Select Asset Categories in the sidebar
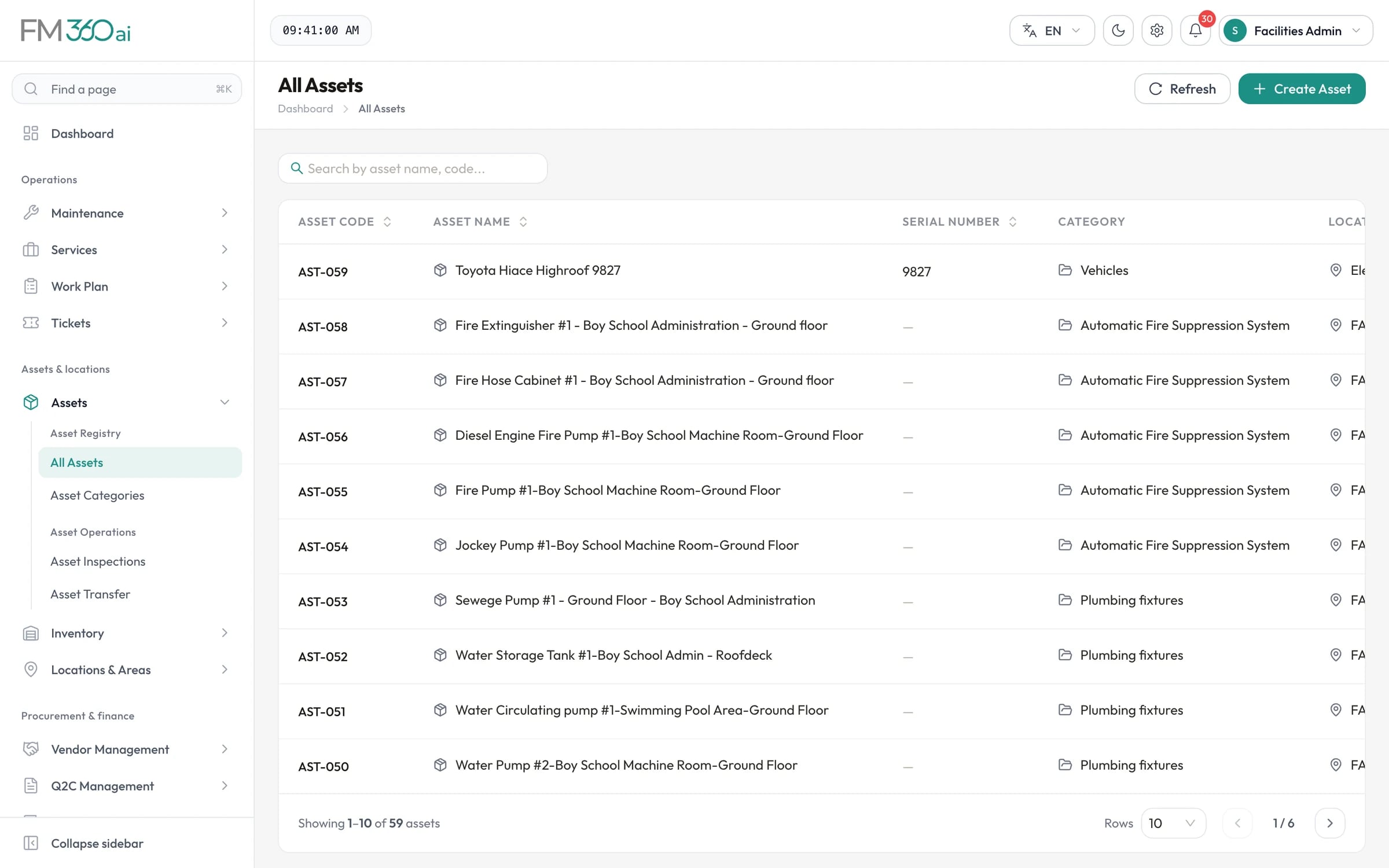The height and width of the screenshot is (868, 1389). click(x=97, y=495)
